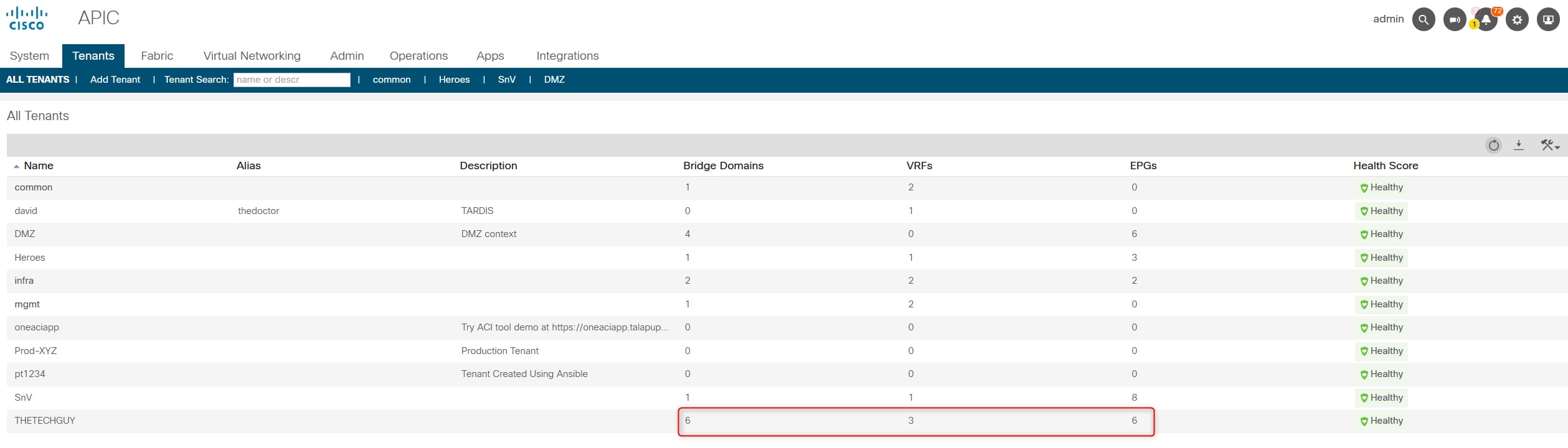Toggle the Name column sort arrow
The image size is (1568, 448).
pyautogui.click(x=16, y=166)
